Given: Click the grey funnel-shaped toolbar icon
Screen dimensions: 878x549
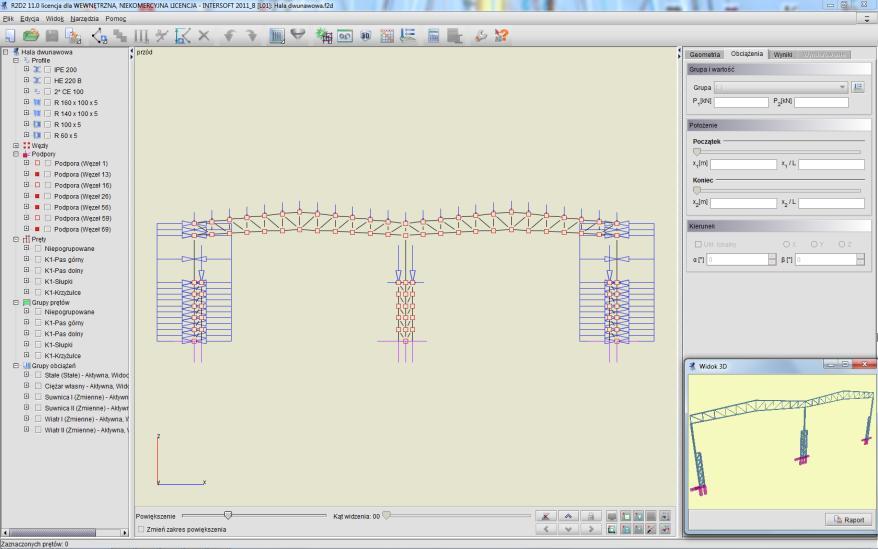Looking at the screenshot, I should 298,35.
